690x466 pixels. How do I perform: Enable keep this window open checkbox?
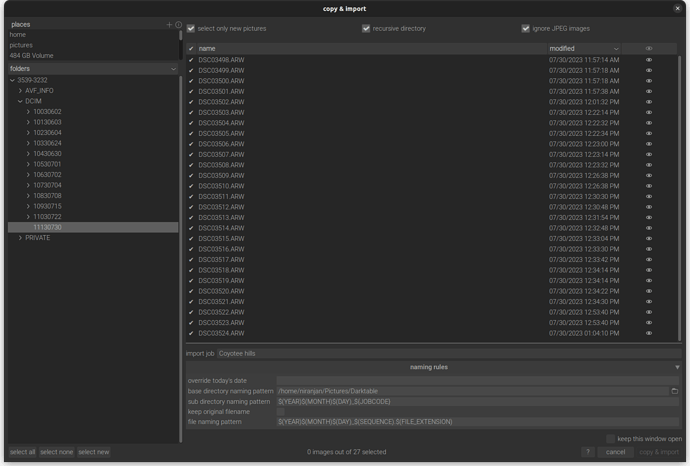click(610, 439)
